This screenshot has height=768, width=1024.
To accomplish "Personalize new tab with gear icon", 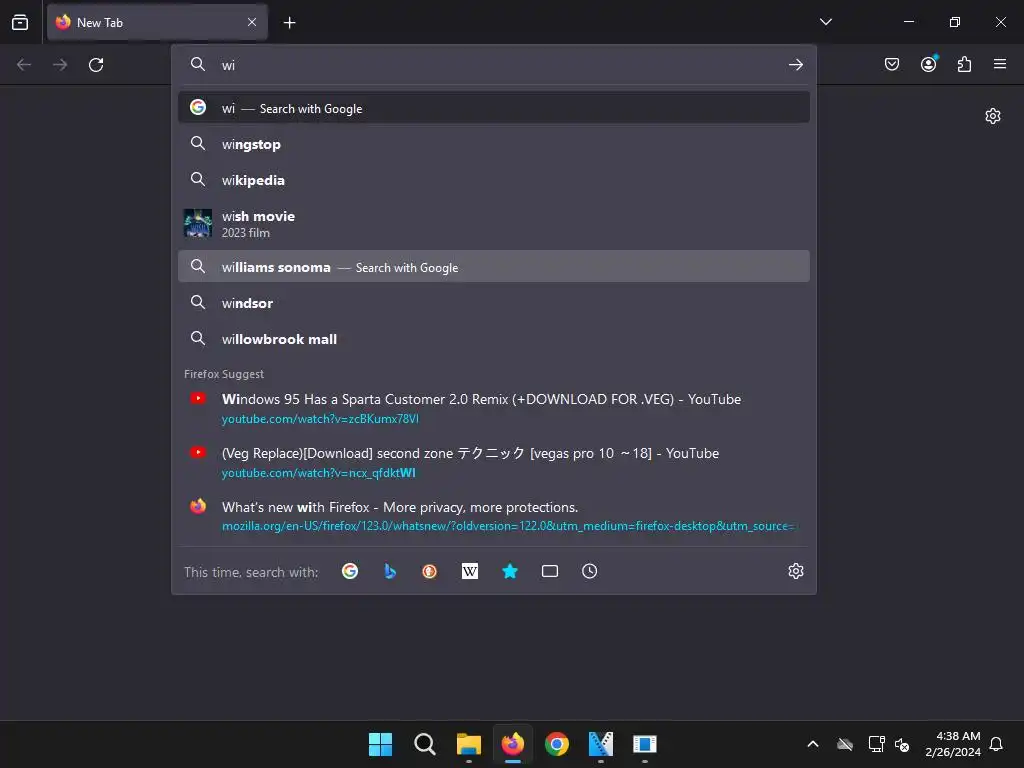I will [993, 116].
